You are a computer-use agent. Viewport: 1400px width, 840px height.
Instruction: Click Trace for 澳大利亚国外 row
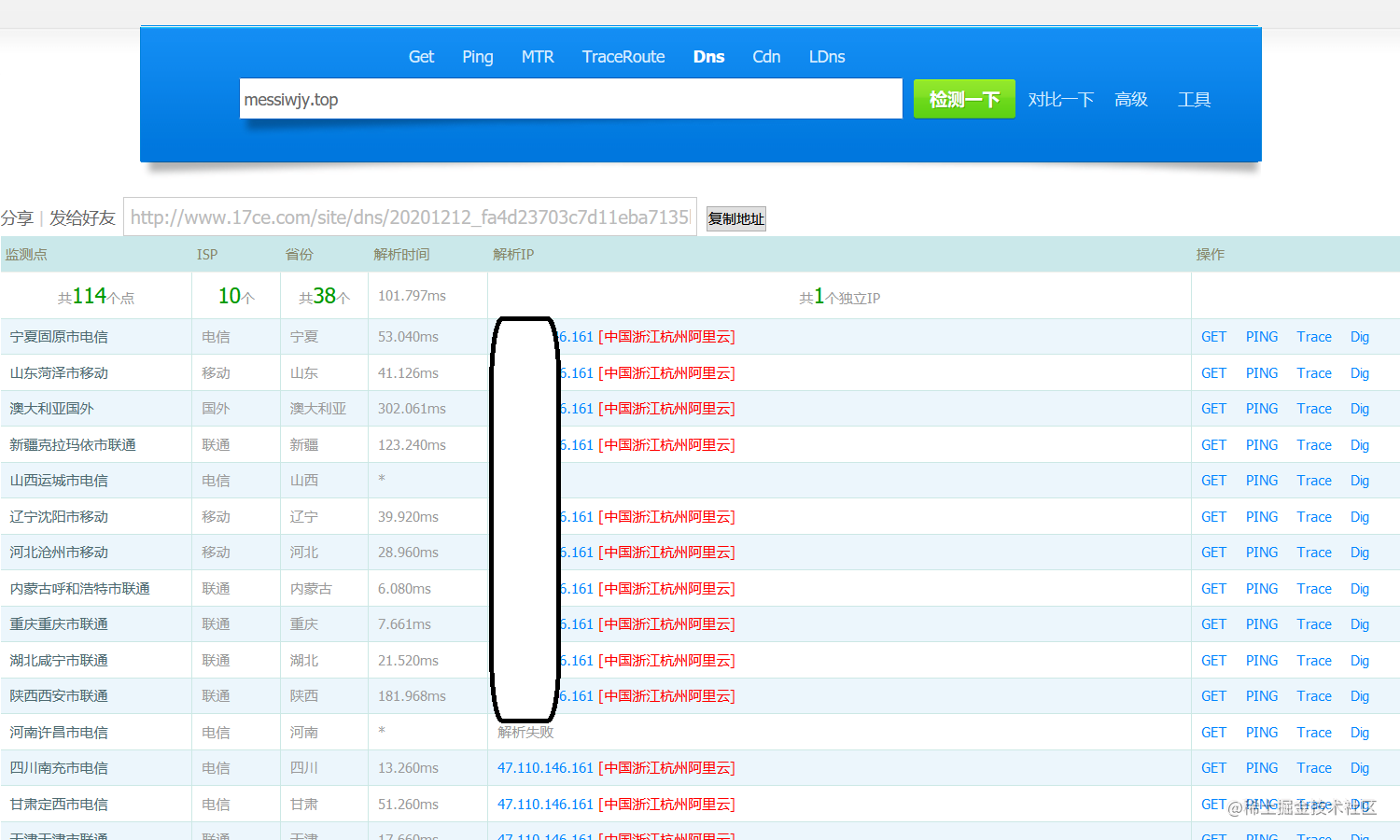[1314, 409]
